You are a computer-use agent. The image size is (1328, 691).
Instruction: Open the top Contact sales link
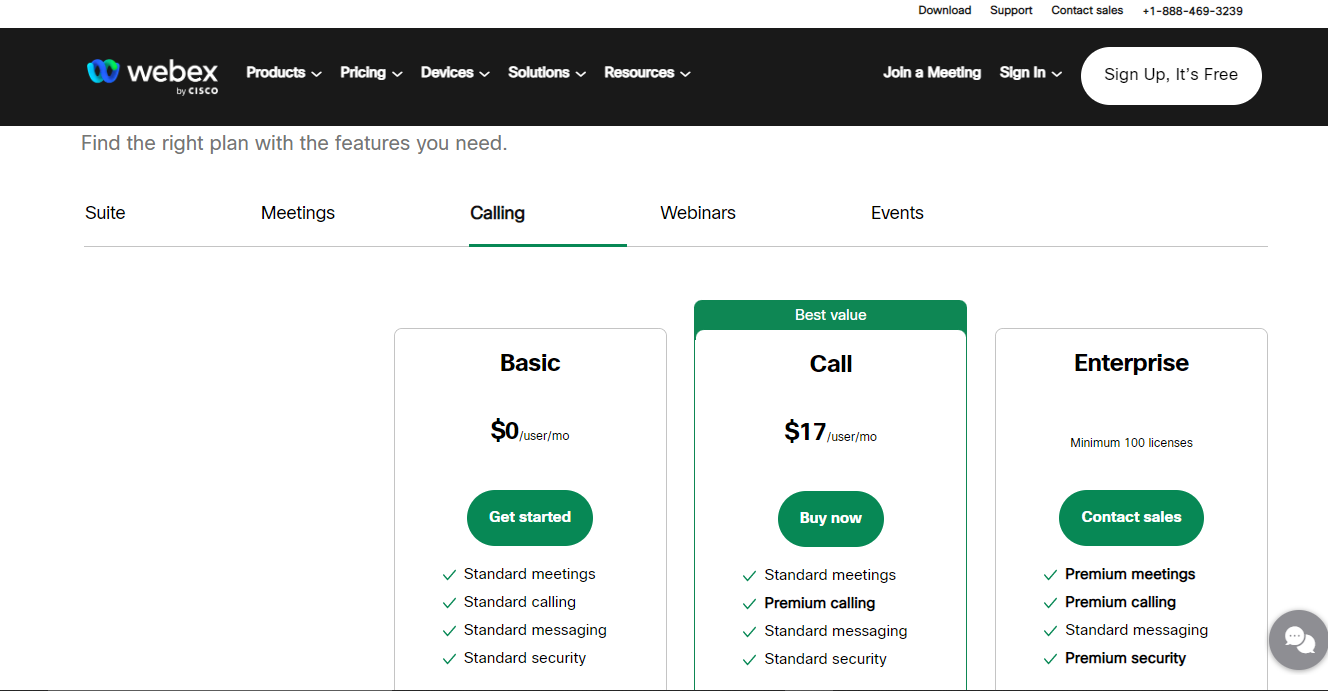pyautogui.click(x=1087, y=10)
